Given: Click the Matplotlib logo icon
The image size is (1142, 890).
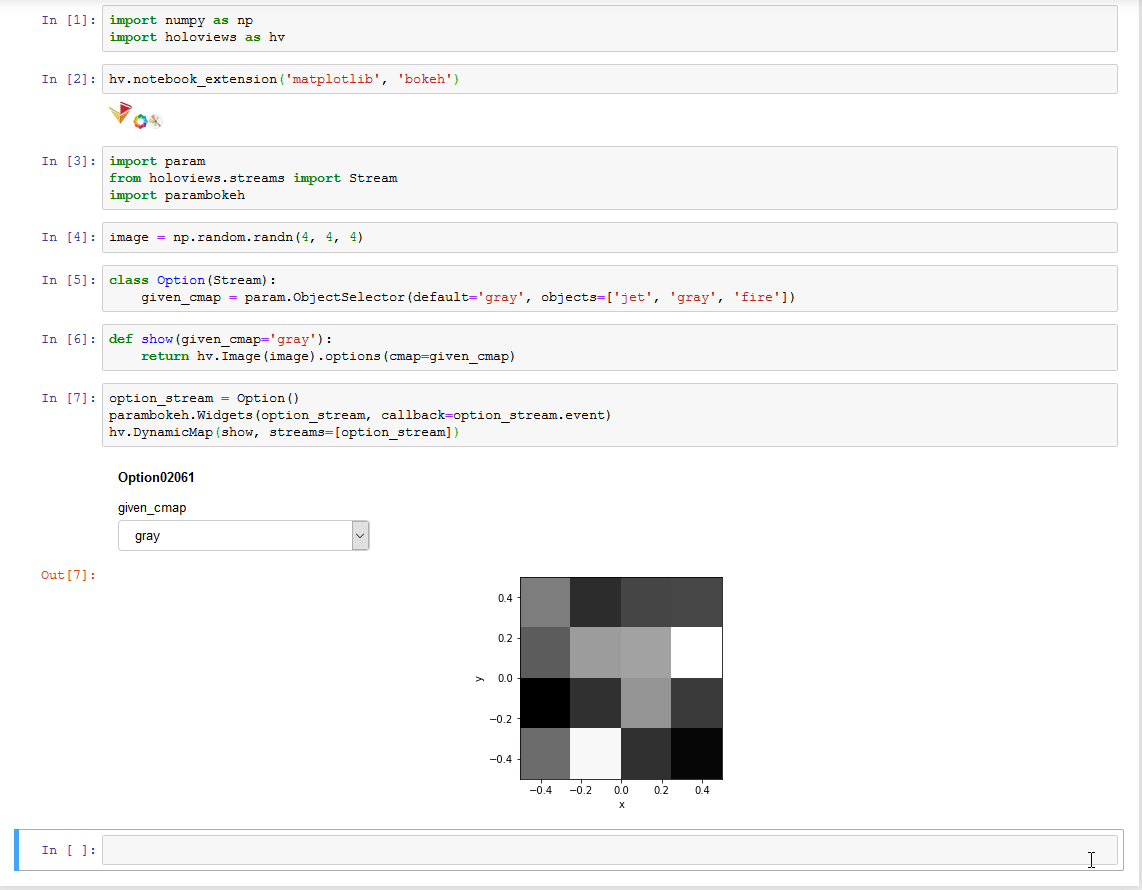Looking at the screenshot, I should coord(154,121).
